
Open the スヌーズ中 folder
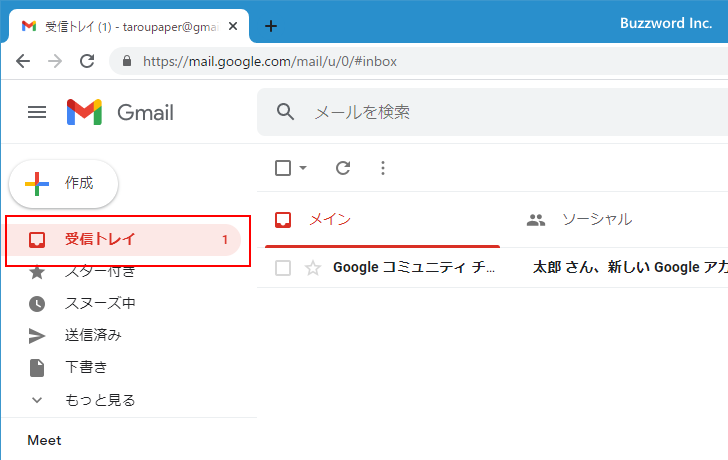coord(100,304)
